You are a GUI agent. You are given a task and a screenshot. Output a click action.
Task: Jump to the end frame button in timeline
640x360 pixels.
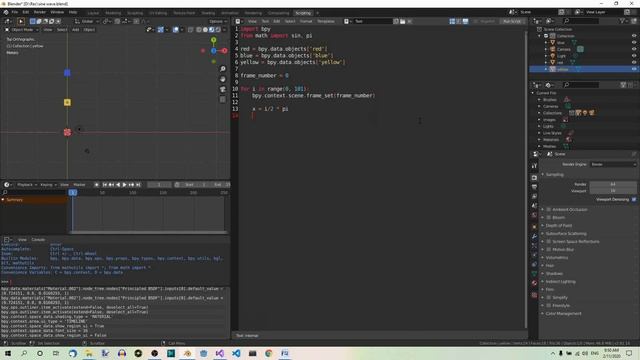[x=138, y=185]
